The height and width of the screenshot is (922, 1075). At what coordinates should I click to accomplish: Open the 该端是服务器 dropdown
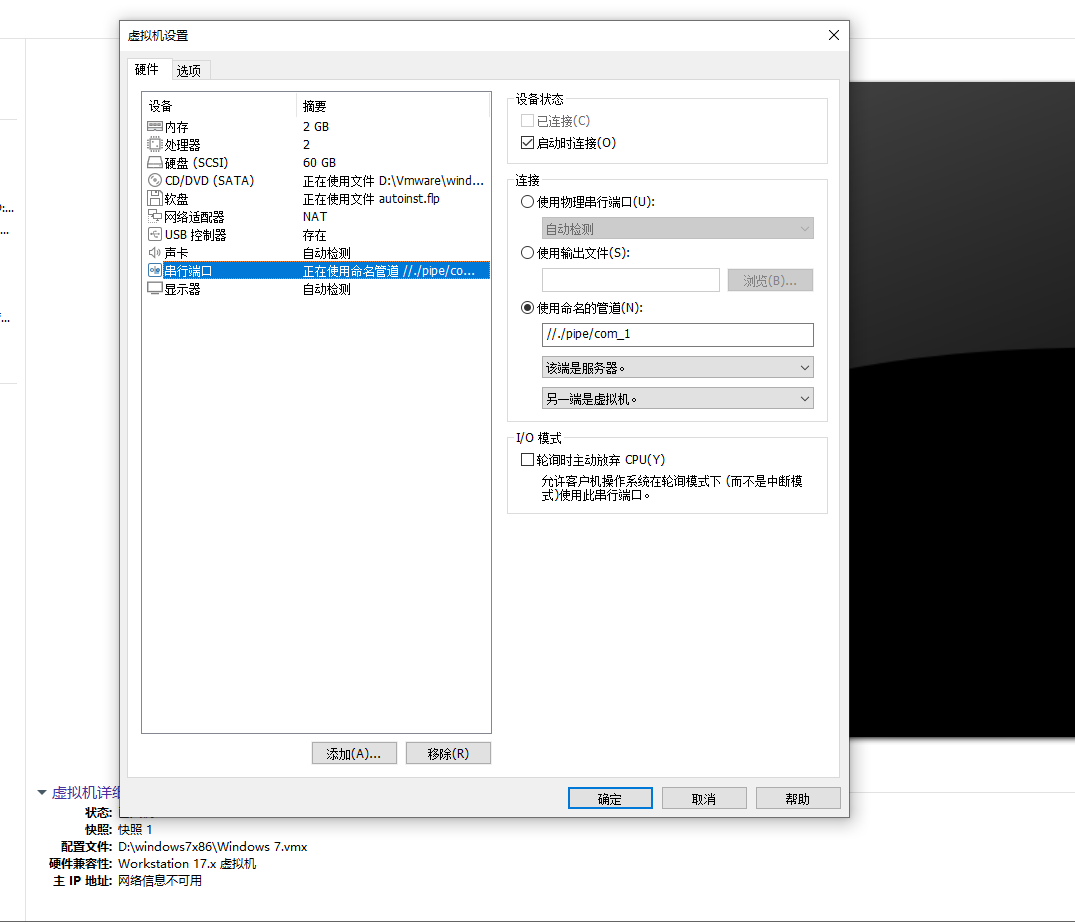pyautogui.click(x=677, y=367)
